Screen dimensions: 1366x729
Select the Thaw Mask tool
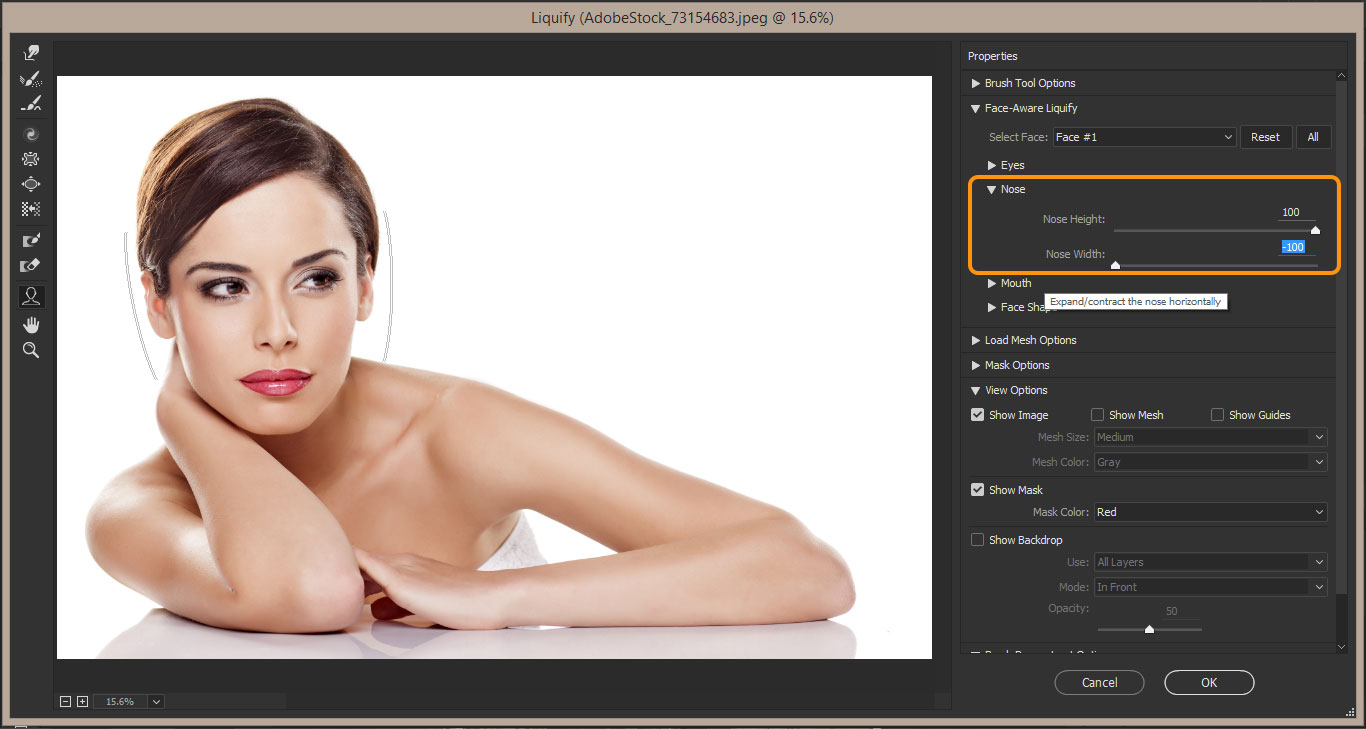pos(31,265)
